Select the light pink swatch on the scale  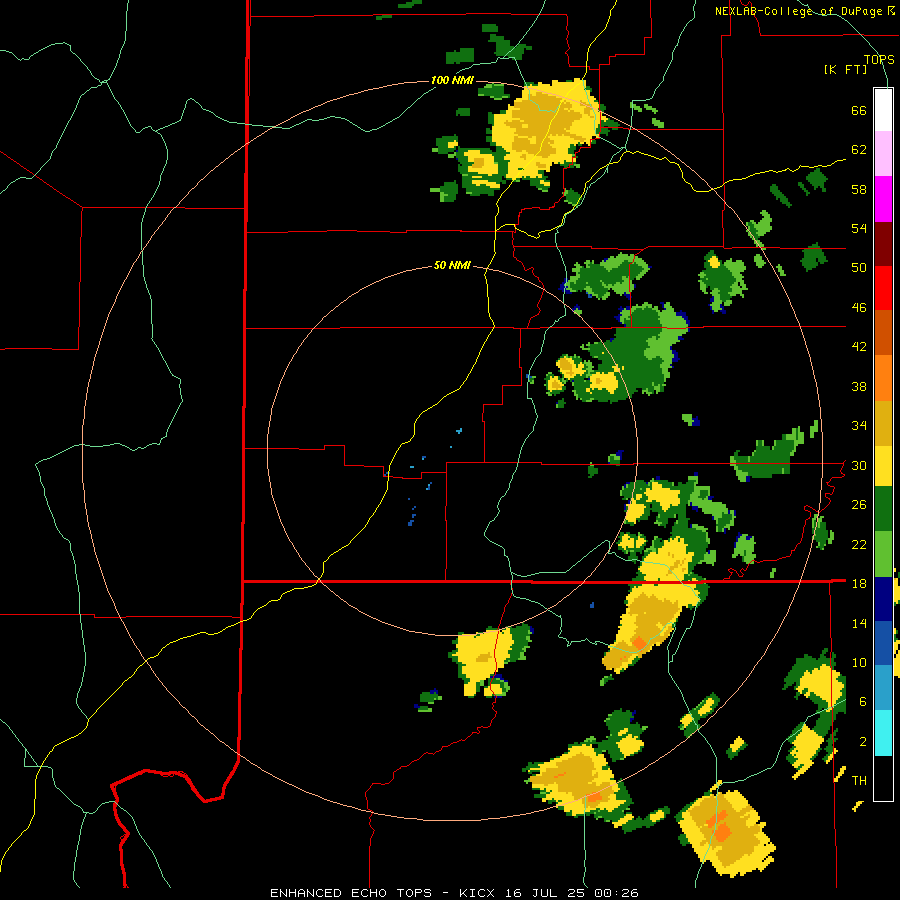tap(883, 154)
